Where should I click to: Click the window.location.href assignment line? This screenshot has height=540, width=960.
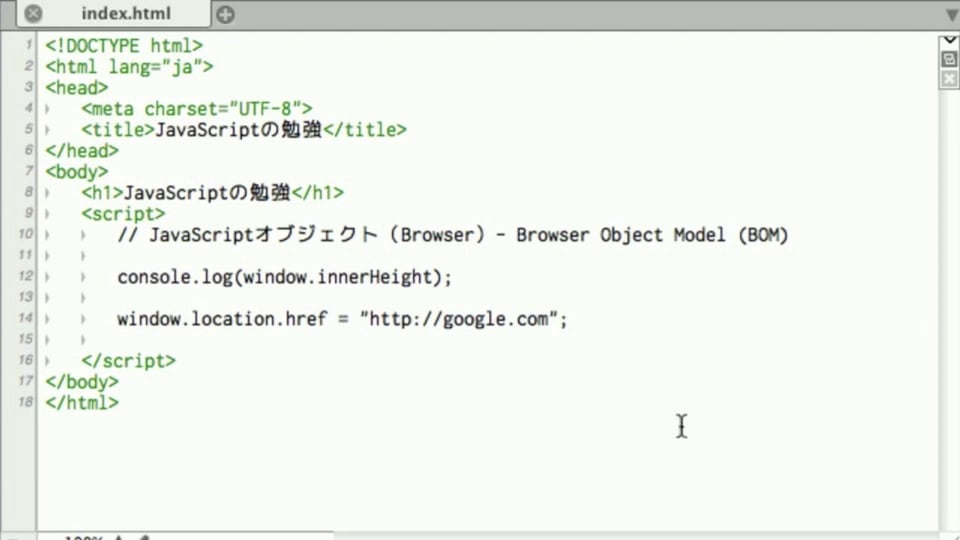pyautogui.click(x=342, y=319)
